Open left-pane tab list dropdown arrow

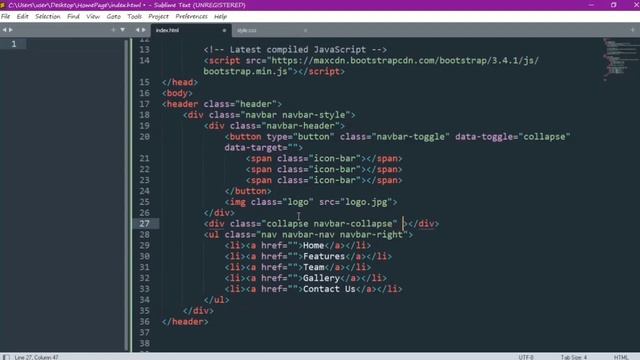point(122,30)
